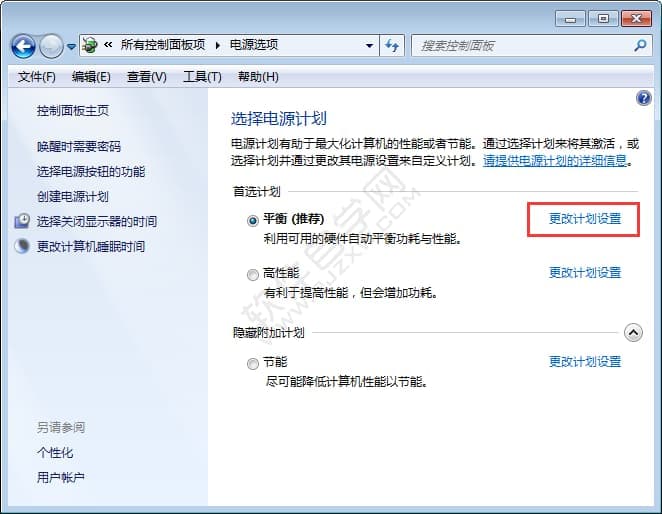The width and height of the screenshot is (662, 514).
Task: Click in the 搜索控制面板 search field
Action: (520, 46)
